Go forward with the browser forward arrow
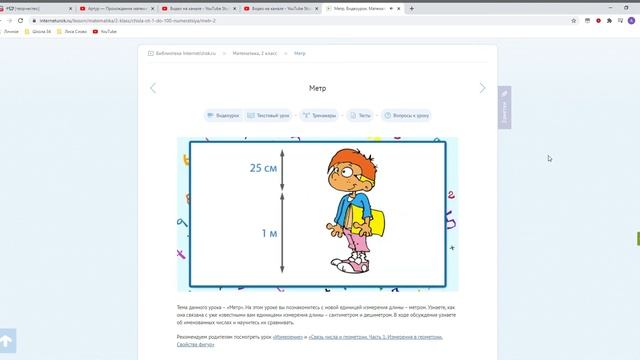 [9, 20]
